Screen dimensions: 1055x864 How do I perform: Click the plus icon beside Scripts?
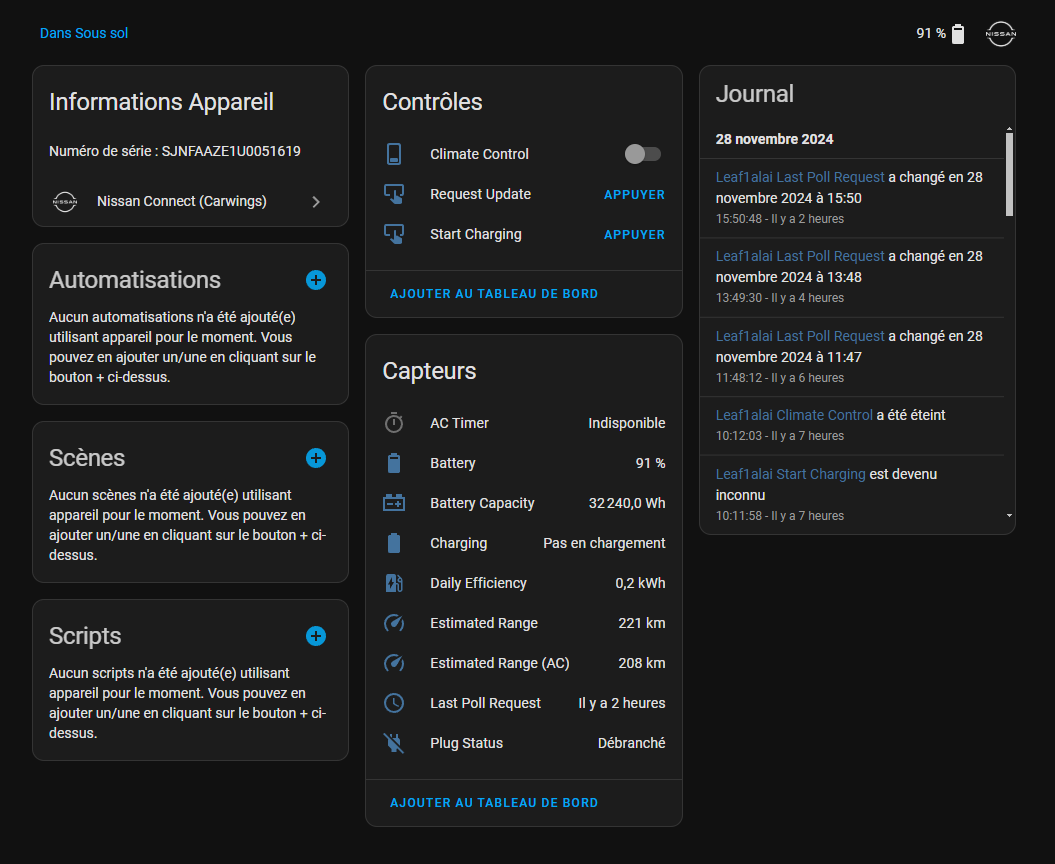click(x=316, y=636)
